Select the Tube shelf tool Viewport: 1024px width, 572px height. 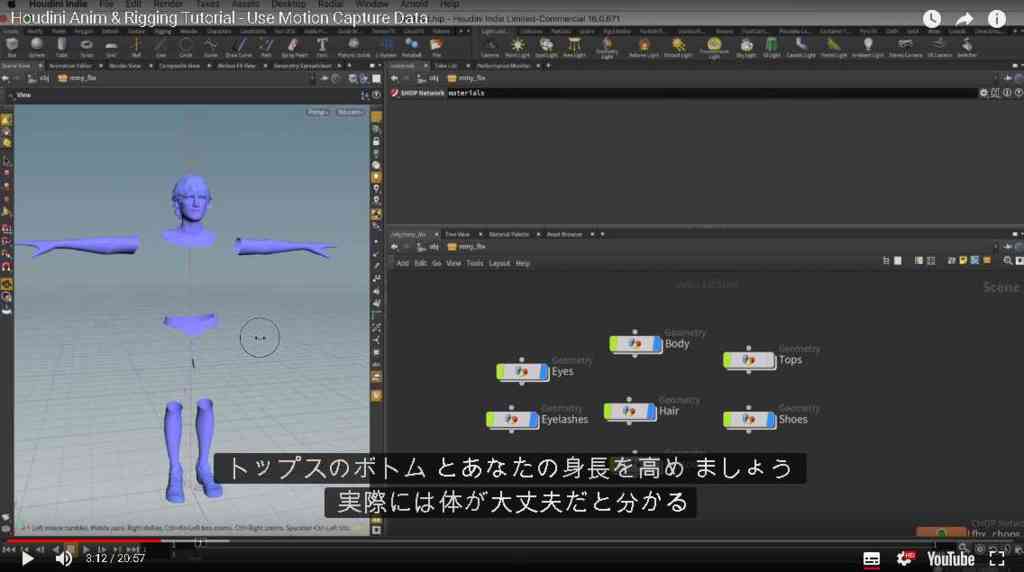click(61, 46)
